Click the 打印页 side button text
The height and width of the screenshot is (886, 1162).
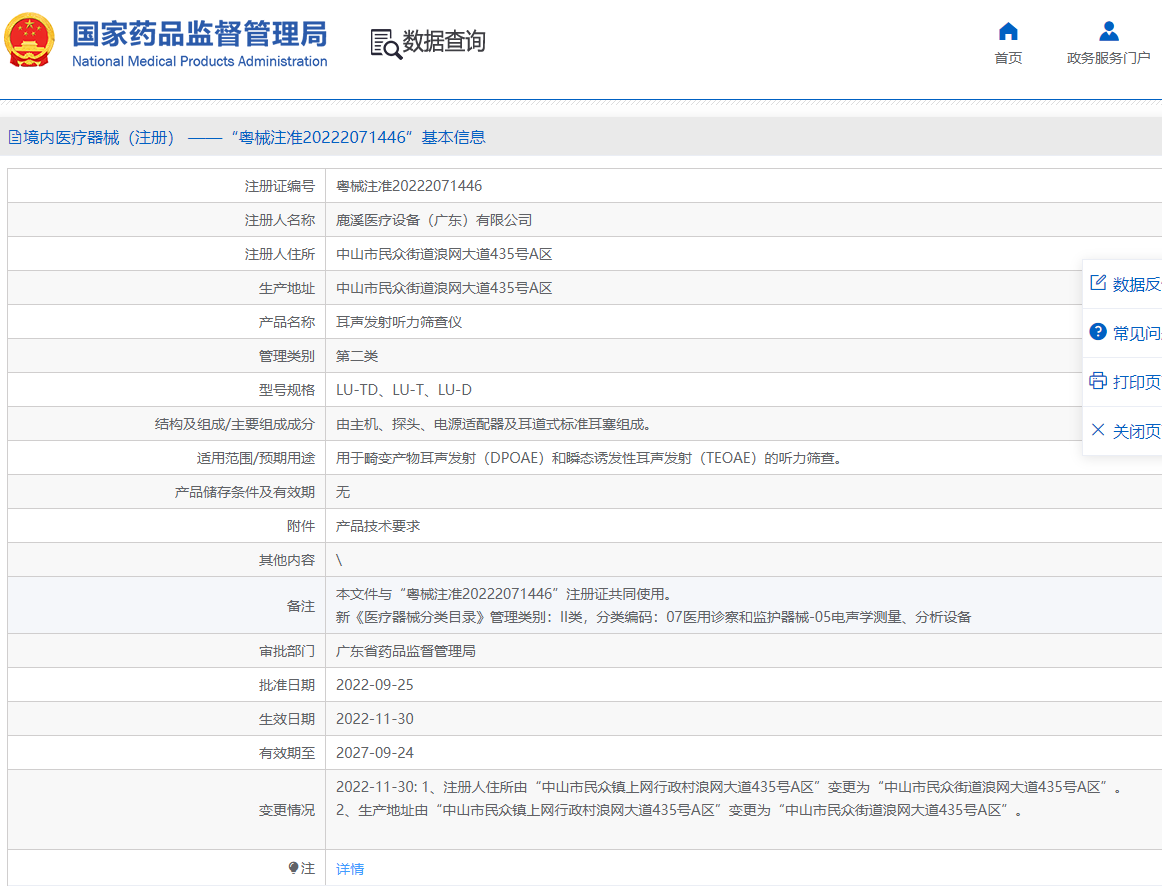[1137, 382]
